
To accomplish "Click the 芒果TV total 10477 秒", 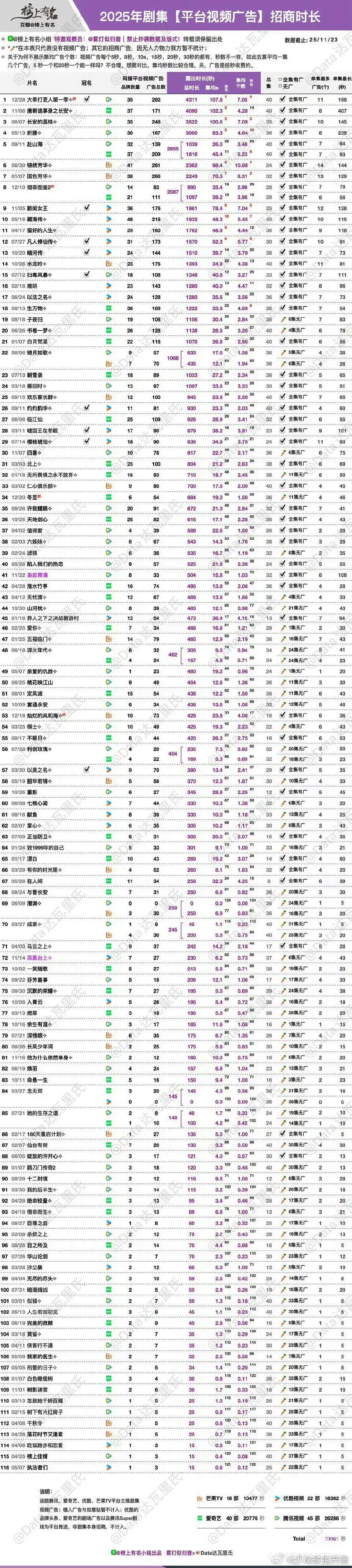I will [x=254, y=1498].
